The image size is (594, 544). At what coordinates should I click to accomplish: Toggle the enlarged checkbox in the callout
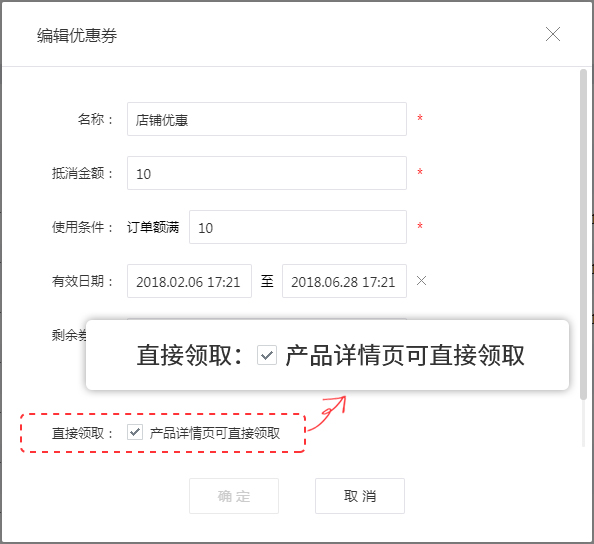coord(267,355)
